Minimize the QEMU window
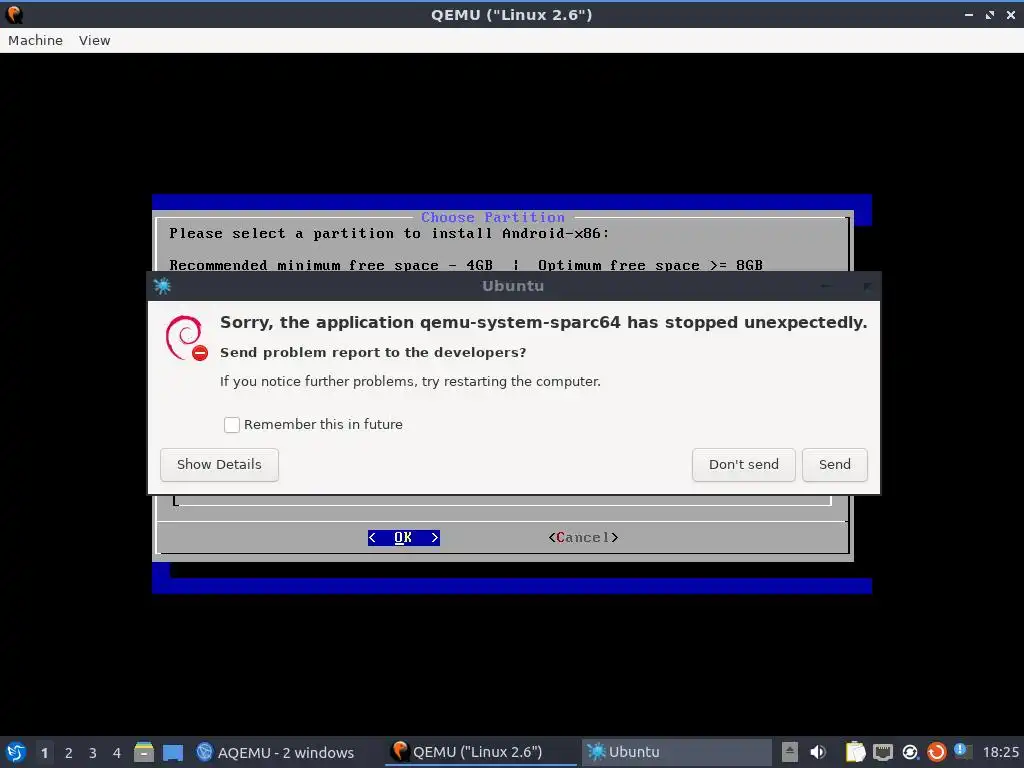Screen dimensions: 1024x768 click(968, 14)
